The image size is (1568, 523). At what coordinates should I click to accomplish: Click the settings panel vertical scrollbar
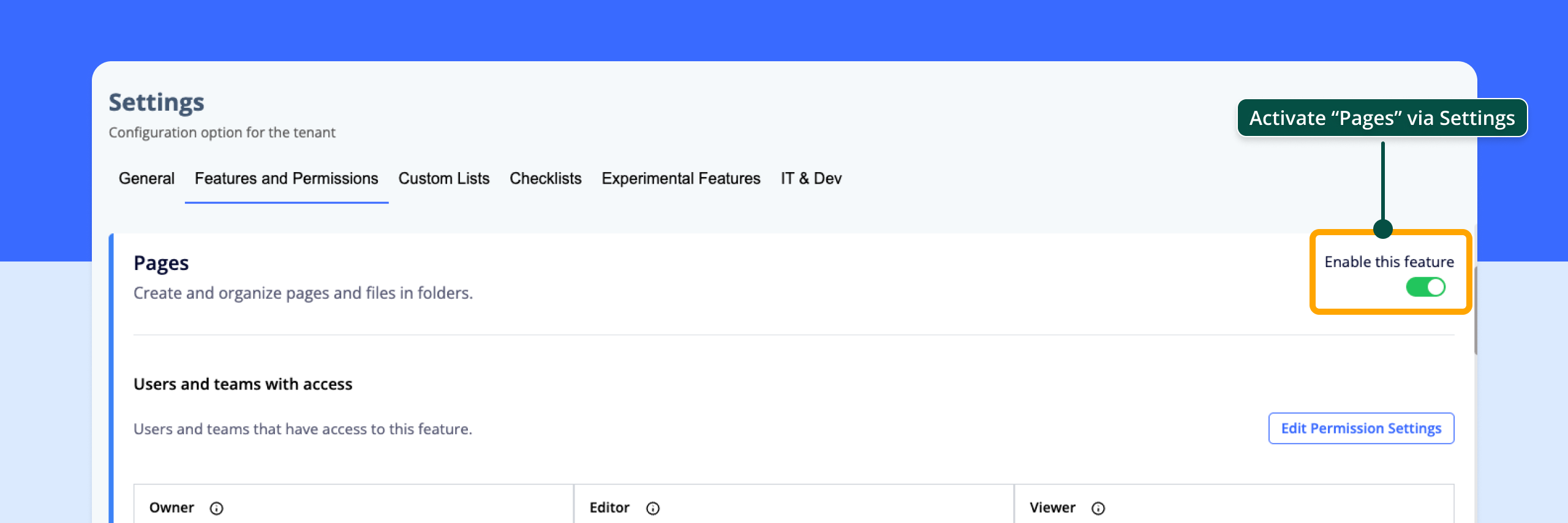pyautogui.click(x=1475, y=311)
